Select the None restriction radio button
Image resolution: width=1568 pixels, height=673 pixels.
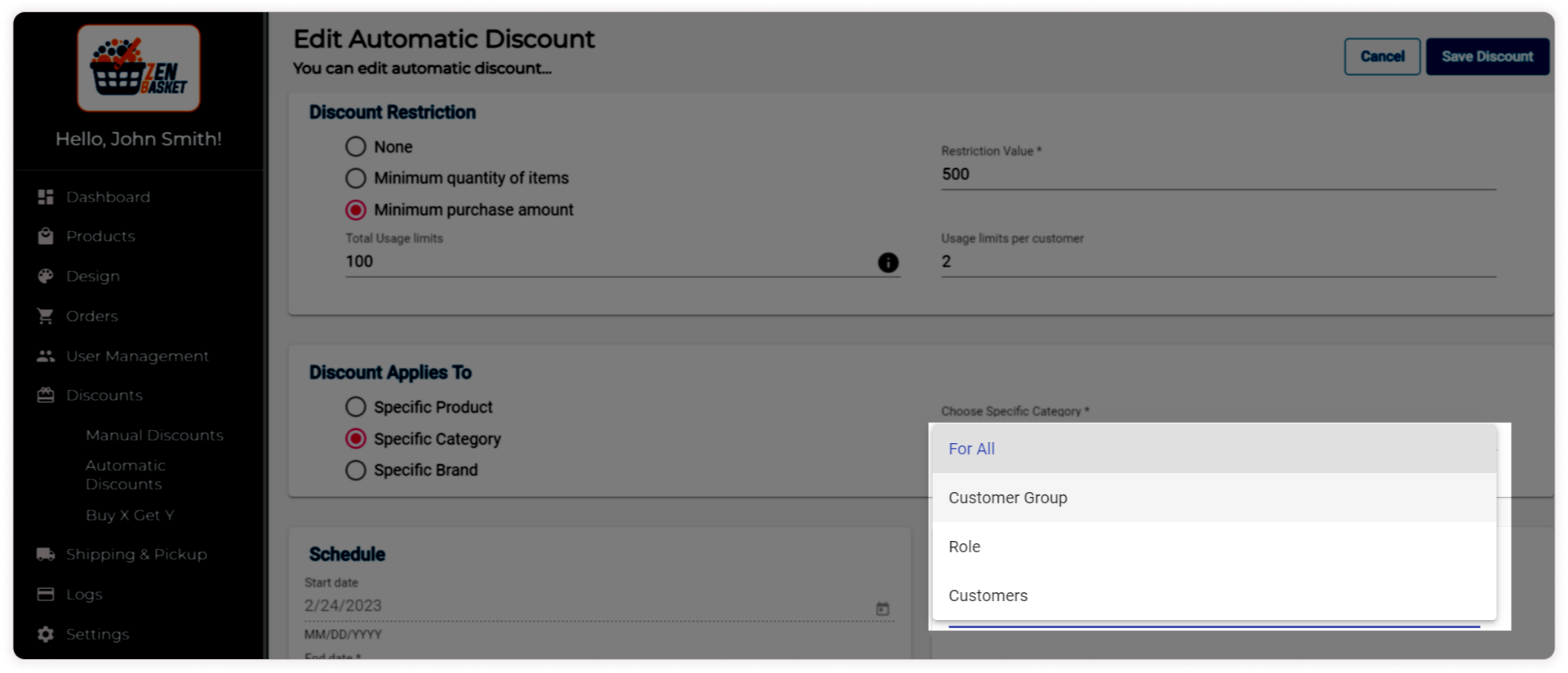(356, 147)
